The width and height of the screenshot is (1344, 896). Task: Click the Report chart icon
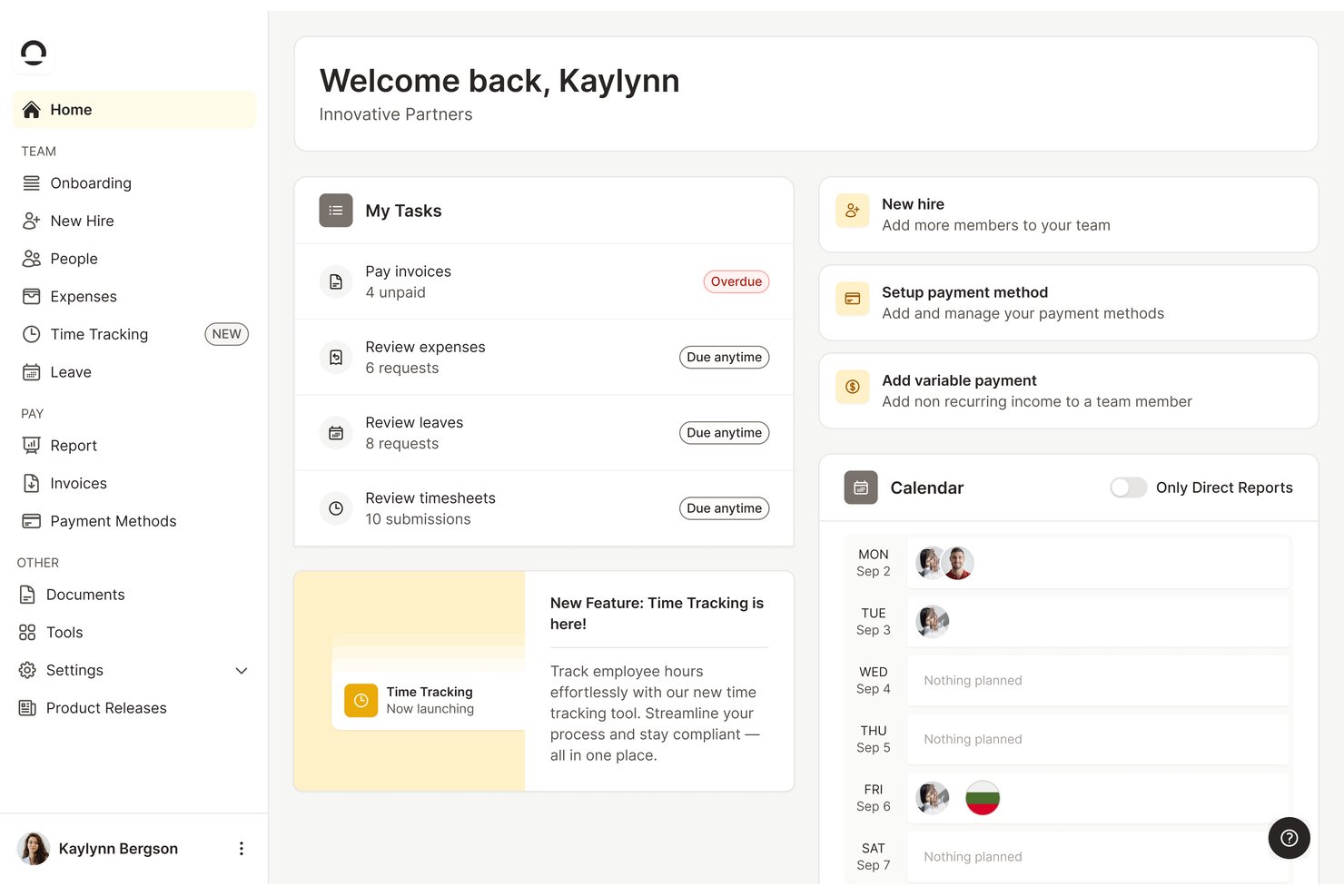point(31,446)
